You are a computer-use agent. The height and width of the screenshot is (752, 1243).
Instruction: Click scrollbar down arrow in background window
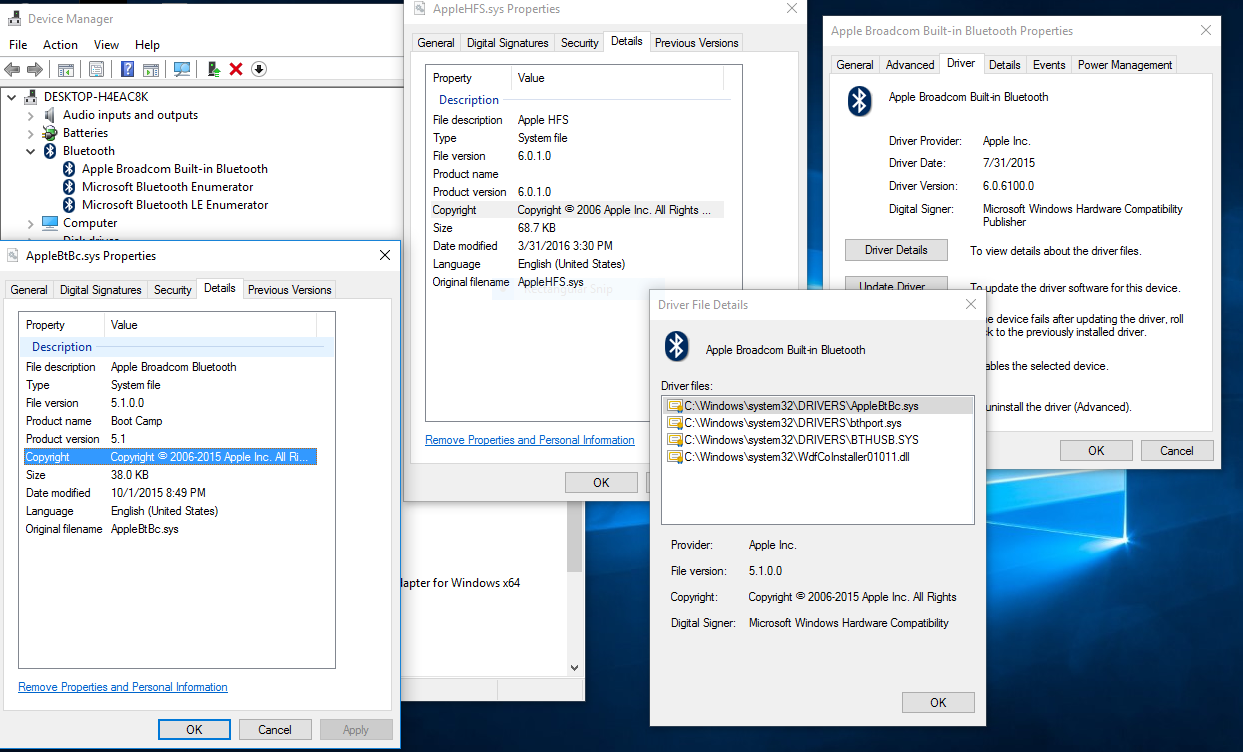[574, 667]
